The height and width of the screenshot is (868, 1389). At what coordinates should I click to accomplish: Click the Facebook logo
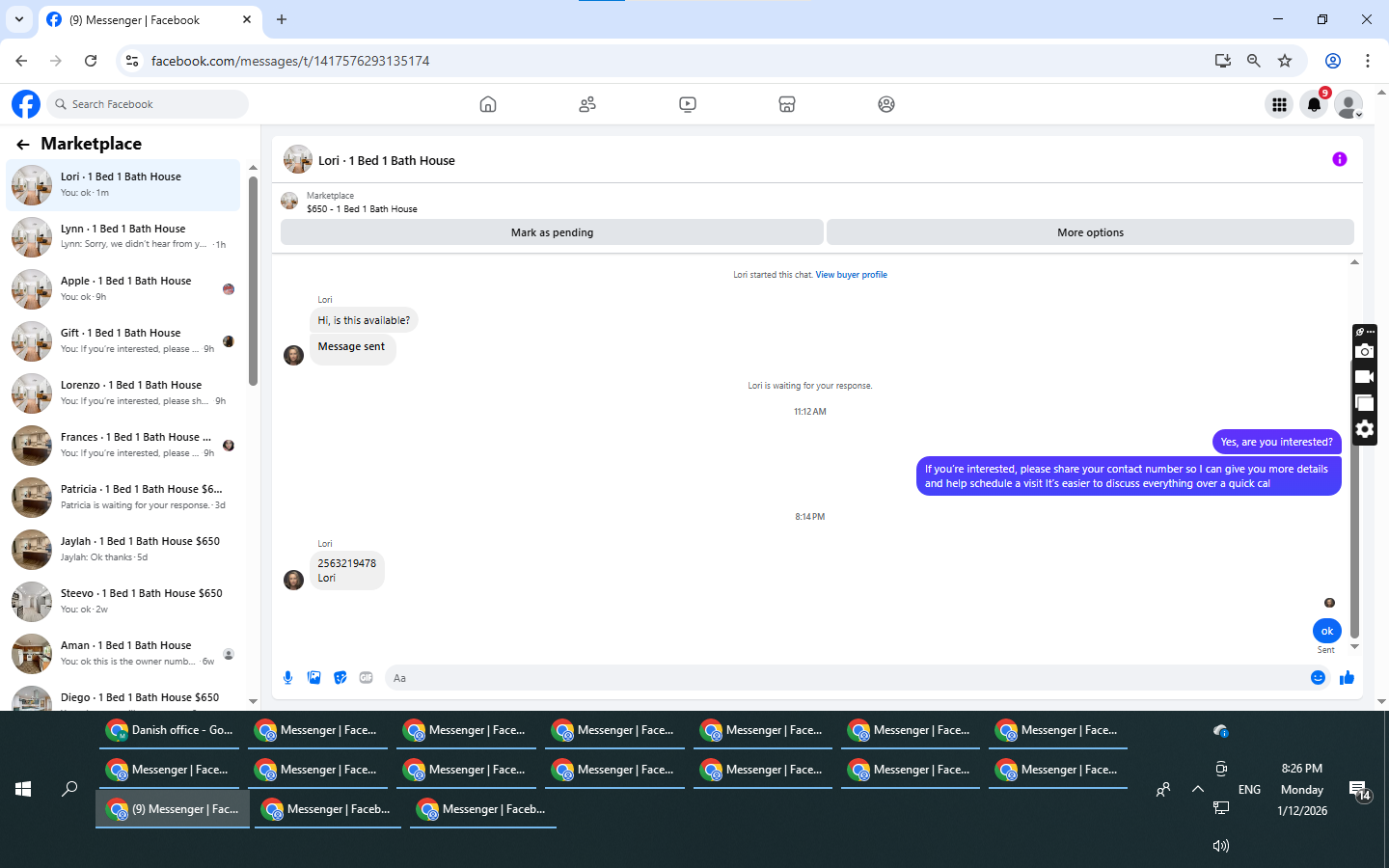pos(26,104)
